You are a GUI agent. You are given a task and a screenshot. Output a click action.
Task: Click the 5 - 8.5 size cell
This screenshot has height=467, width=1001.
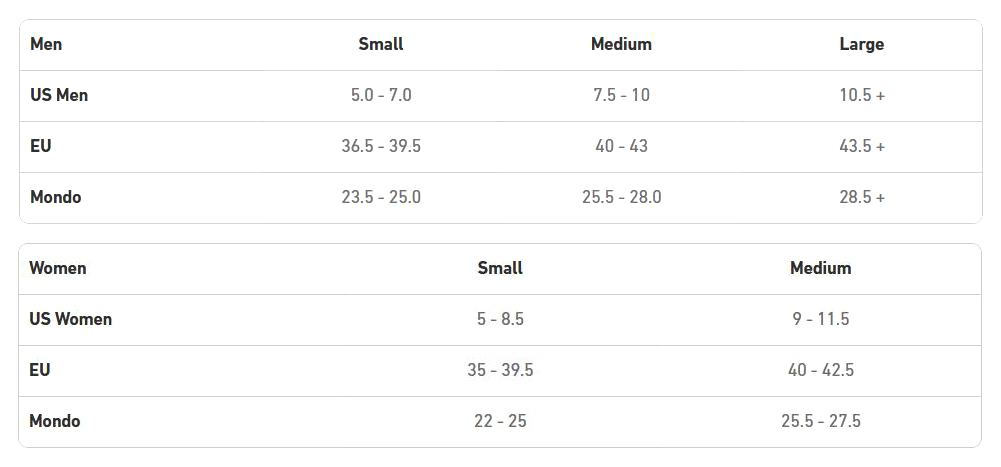(x=500, y=319)
